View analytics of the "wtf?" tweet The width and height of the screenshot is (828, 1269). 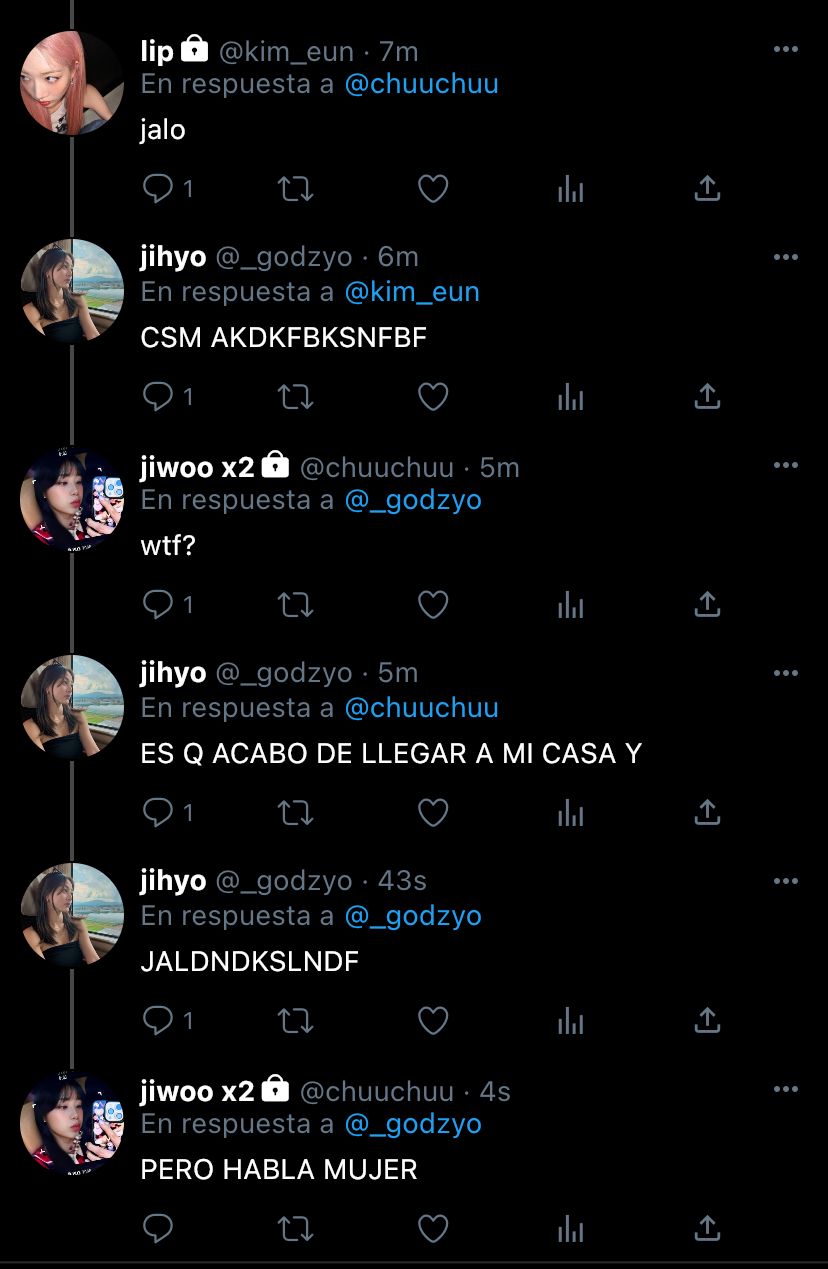[x=570, y=604]
